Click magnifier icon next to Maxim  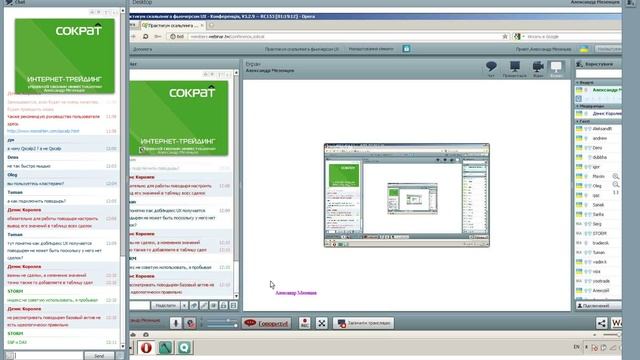[x=616, y=176]
